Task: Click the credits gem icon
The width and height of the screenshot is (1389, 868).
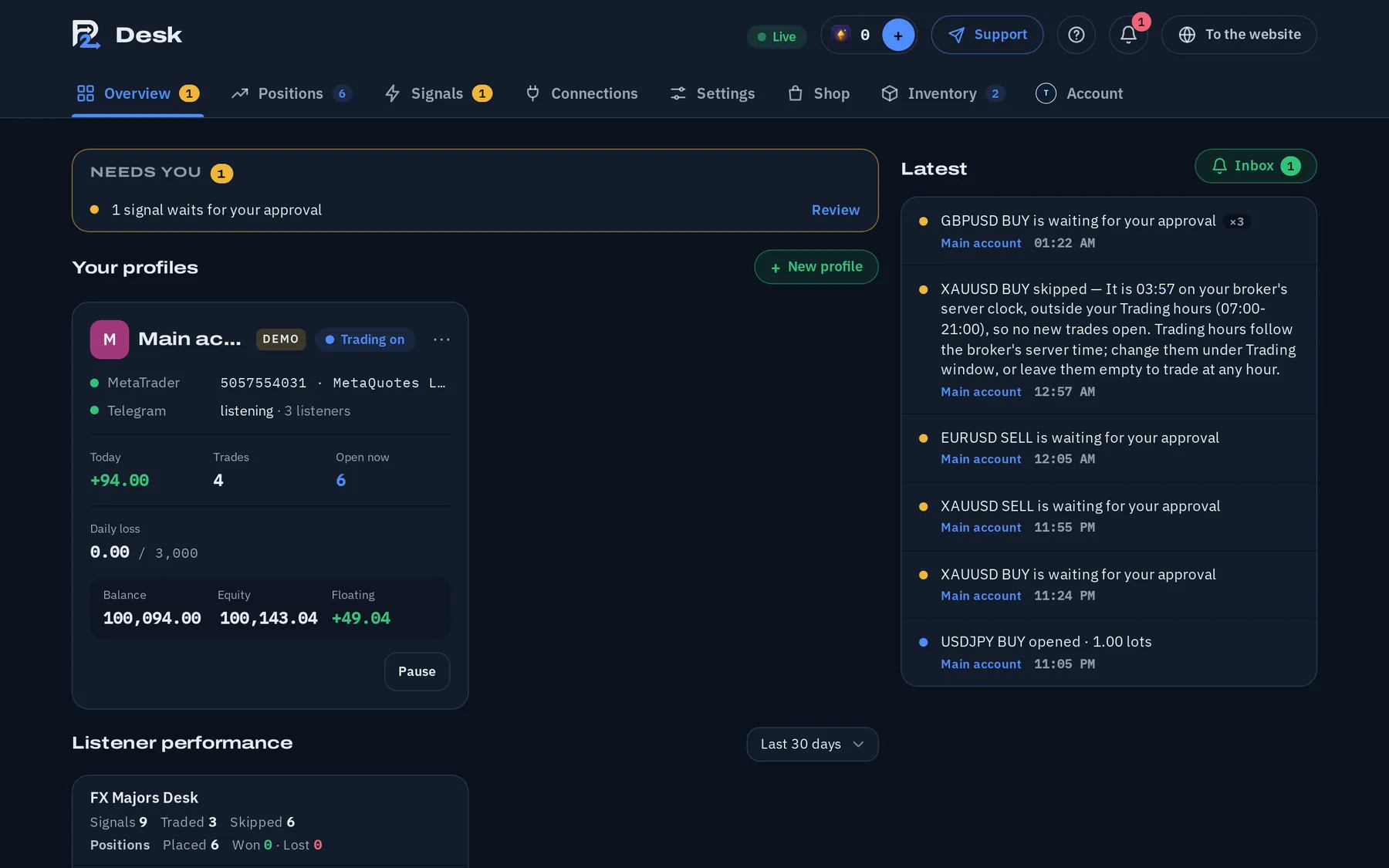Action: tap(841, 35)
